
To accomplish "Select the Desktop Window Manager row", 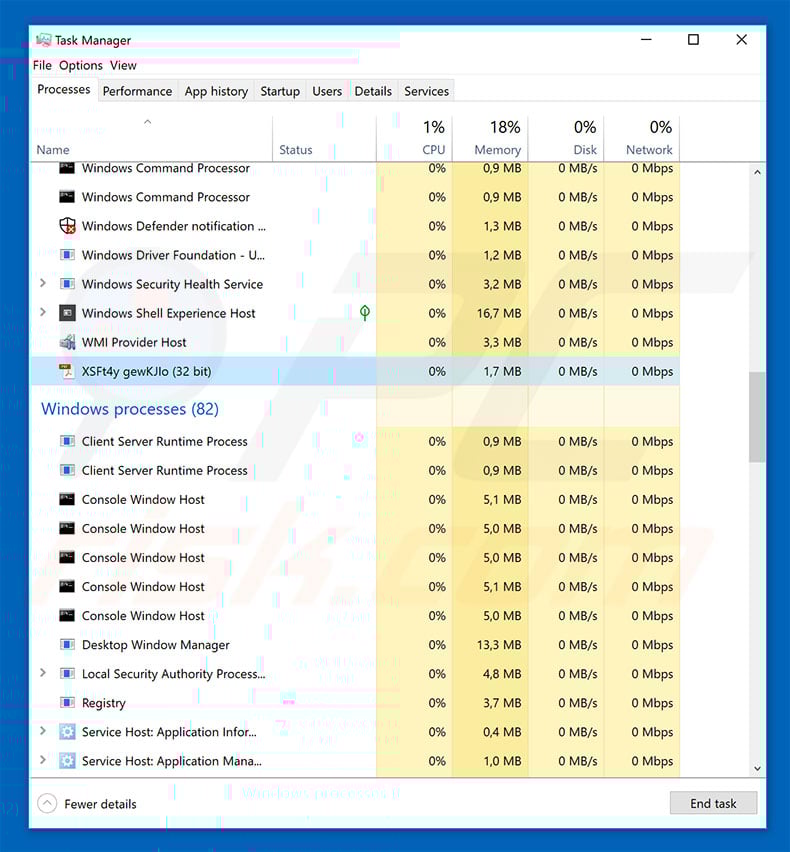I will tap(355, 644).
